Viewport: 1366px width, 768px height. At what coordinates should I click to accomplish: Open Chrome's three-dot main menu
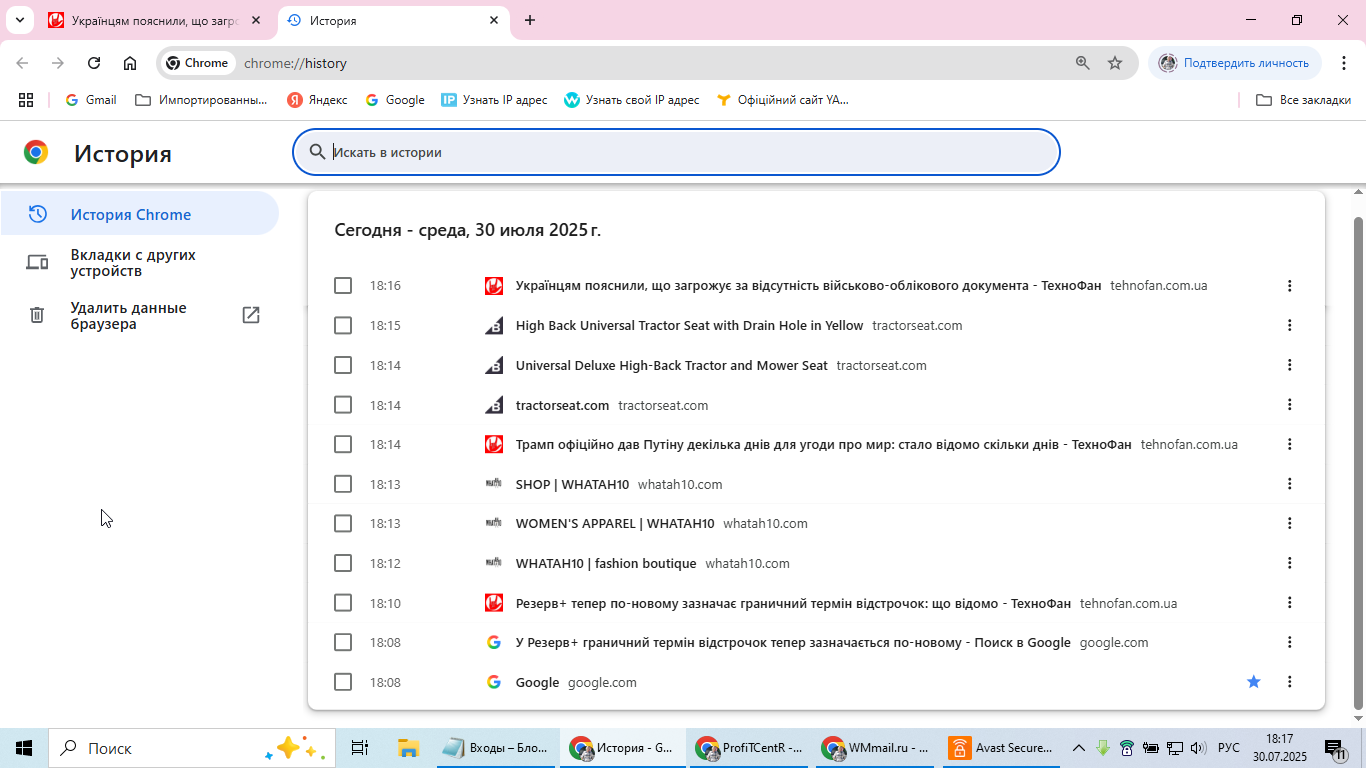click(x=1343, y=63)
